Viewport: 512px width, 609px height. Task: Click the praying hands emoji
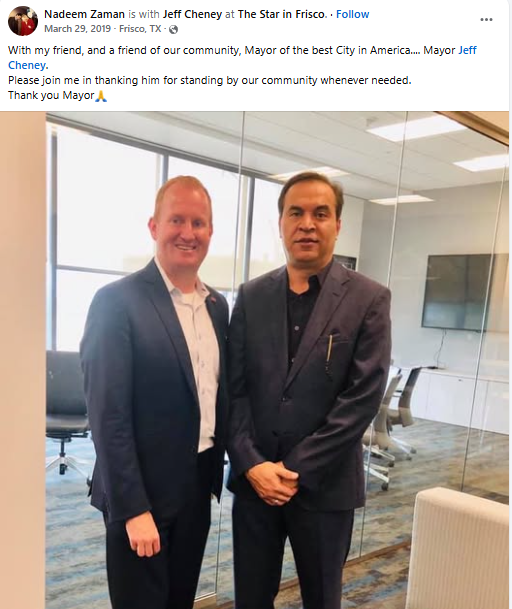click(101, 96)
